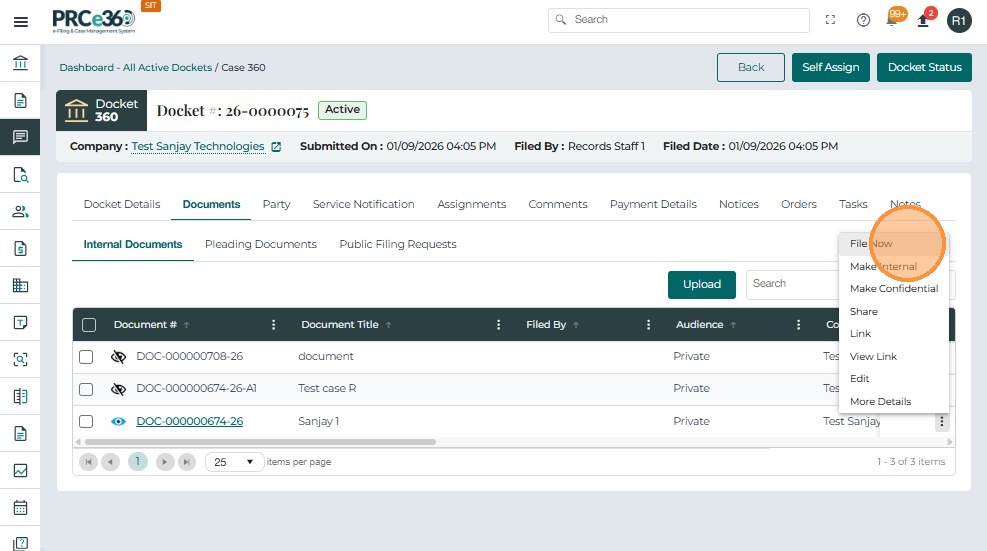Click the documents Search field
The height and width of the screenshot is (551, 987).
[x=793, y=284]
